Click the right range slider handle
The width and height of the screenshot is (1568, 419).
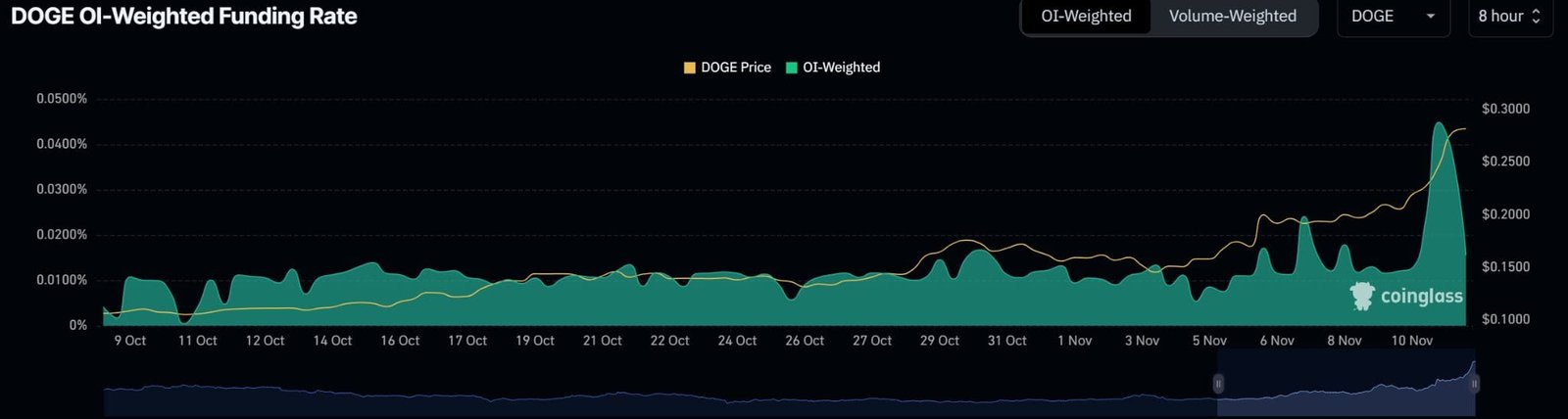(1474, 384)
